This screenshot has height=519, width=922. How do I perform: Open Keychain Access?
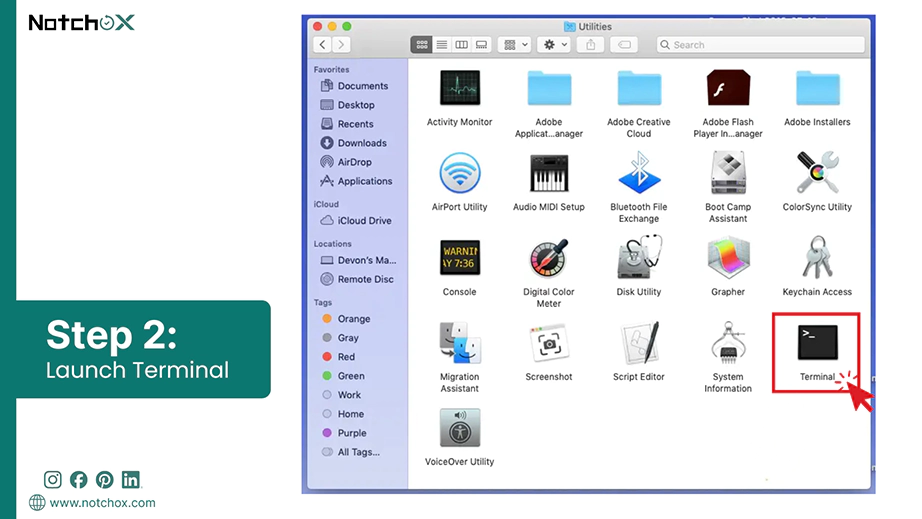click(x=817, y=257)
